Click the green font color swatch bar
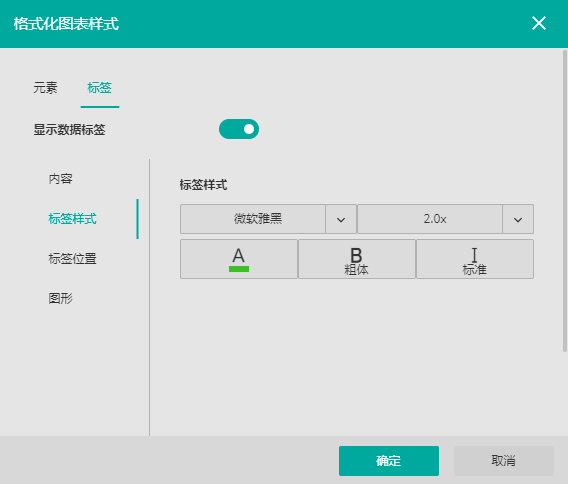 (239, 269)
